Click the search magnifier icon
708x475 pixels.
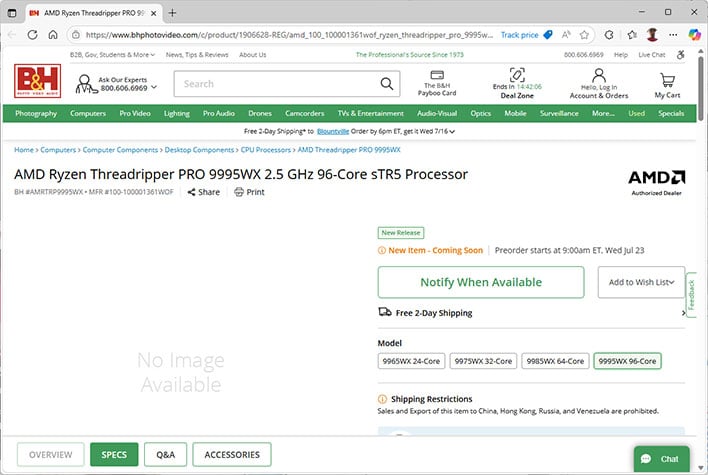(x=387, y=84)
